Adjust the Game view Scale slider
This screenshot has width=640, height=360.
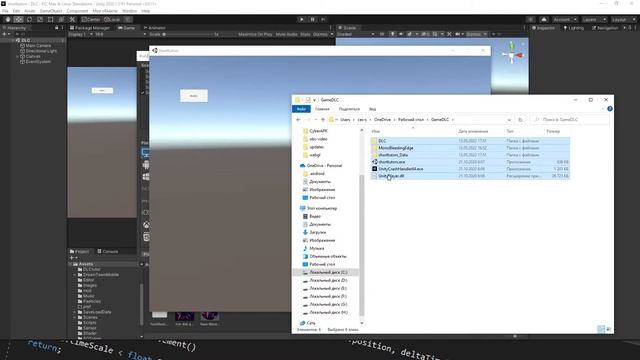click(x=188, y=34)
